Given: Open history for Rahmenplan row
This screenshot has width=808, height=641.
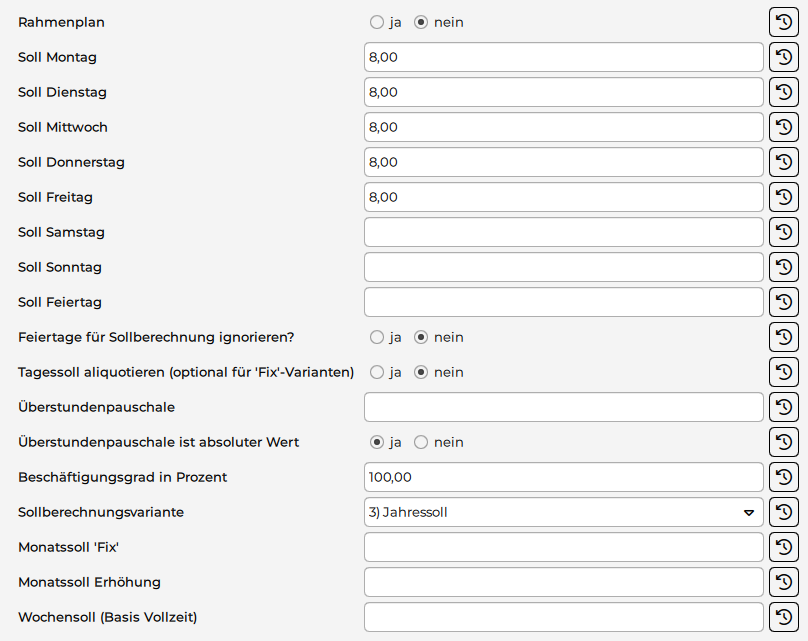Looking at the screenshot, I should (x=784, y=22).
